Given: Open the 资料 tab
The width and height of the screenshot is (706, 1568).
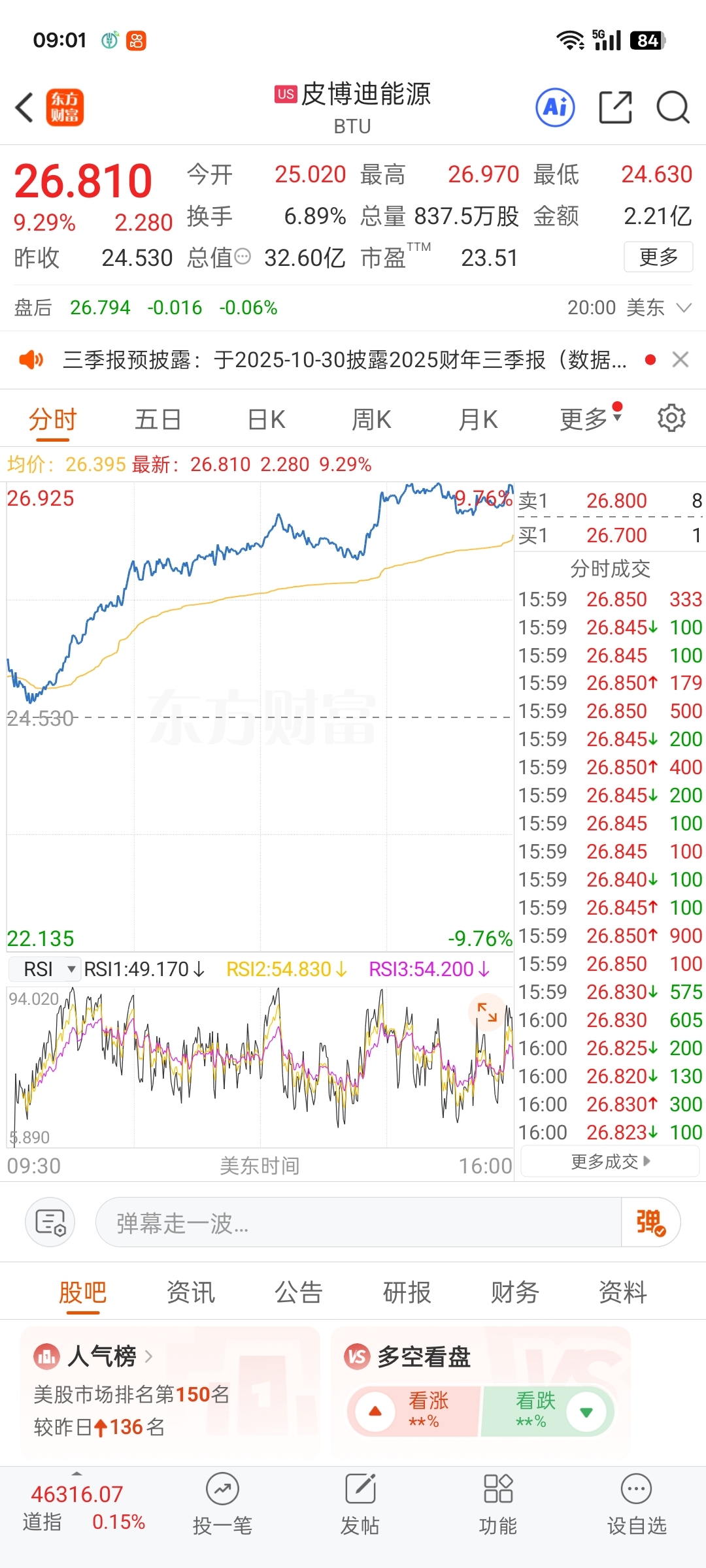Looking at the screenshot, I should click(623, 1292).
